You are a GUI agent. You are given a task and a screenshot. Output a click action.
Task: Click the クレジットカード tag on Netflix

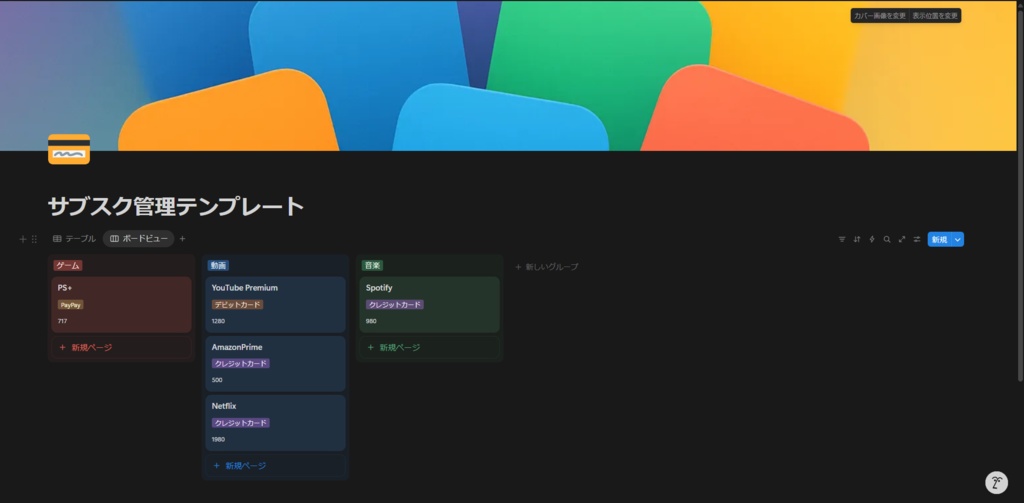pyautogui.click(x=241, y=423)
